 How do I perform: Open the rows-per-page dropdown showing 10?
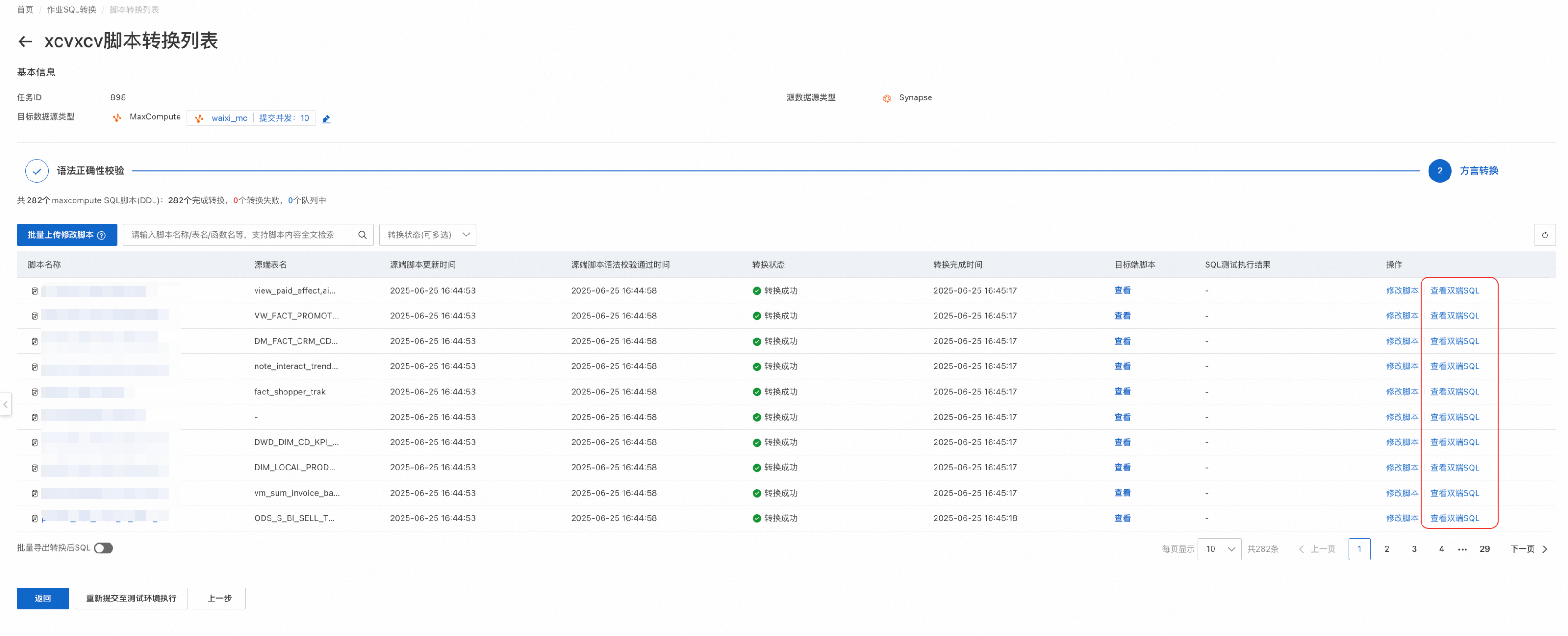(x=1219, y=549)
